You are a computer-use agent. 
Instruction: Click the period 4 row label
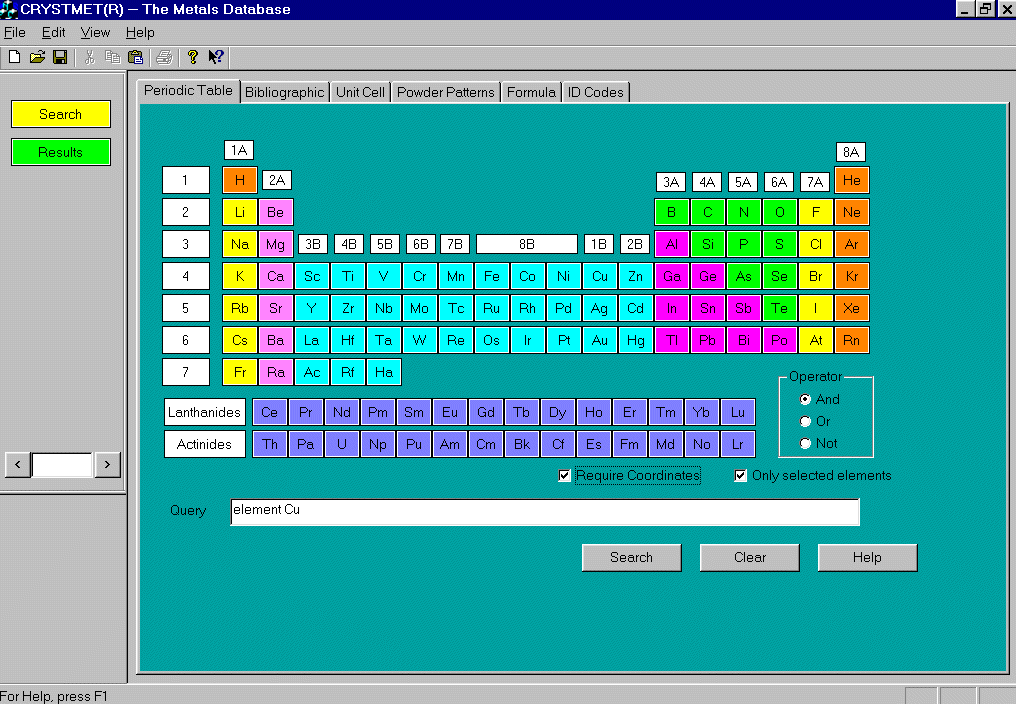(x=186, y=276)
